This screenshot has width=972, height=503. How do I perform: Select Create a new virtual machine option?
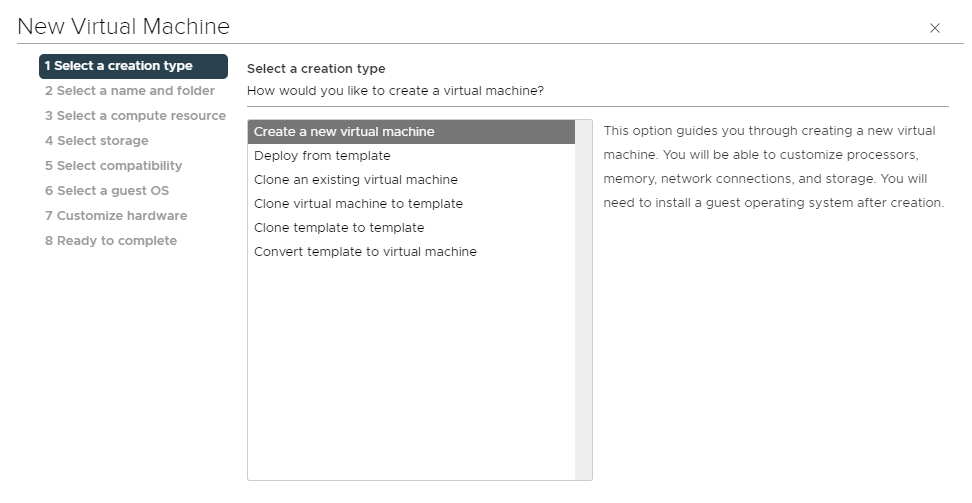pyautogui.click(x=344, y=132)
